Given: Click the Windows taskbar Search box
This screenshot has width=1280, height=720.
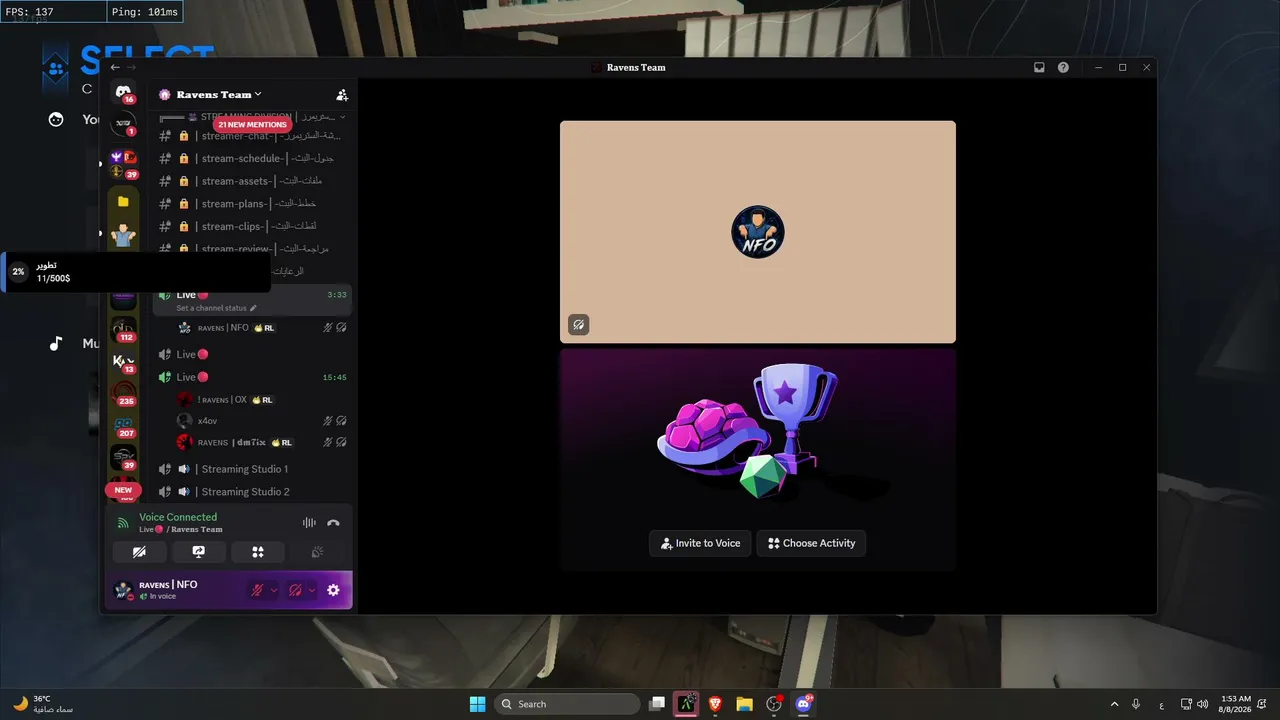Looking at the screenshot, I should point(567,704).
